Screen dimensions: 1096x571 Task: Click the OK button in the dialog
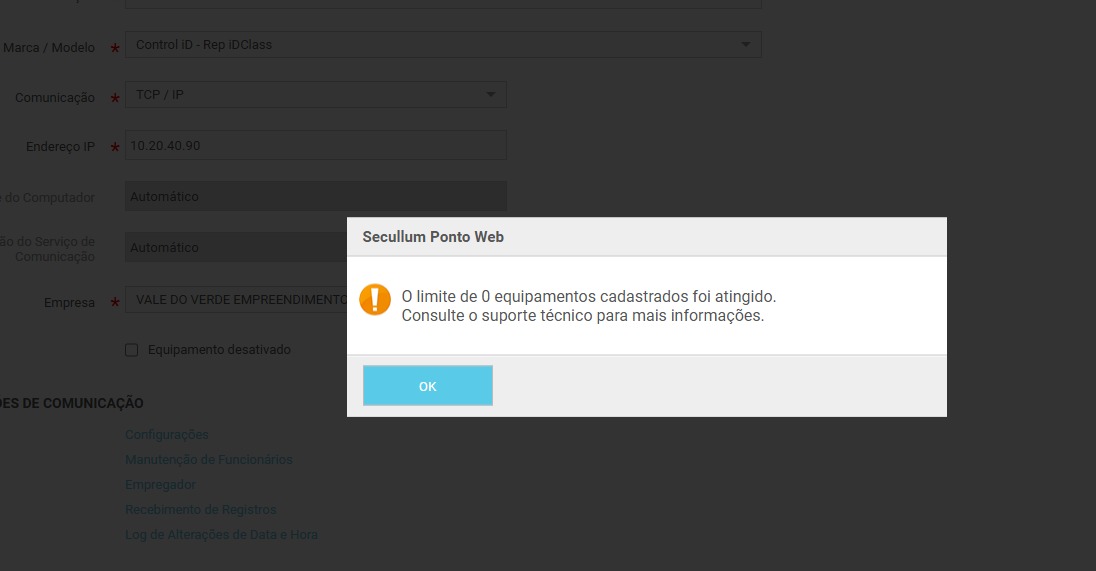coord(427,386)
